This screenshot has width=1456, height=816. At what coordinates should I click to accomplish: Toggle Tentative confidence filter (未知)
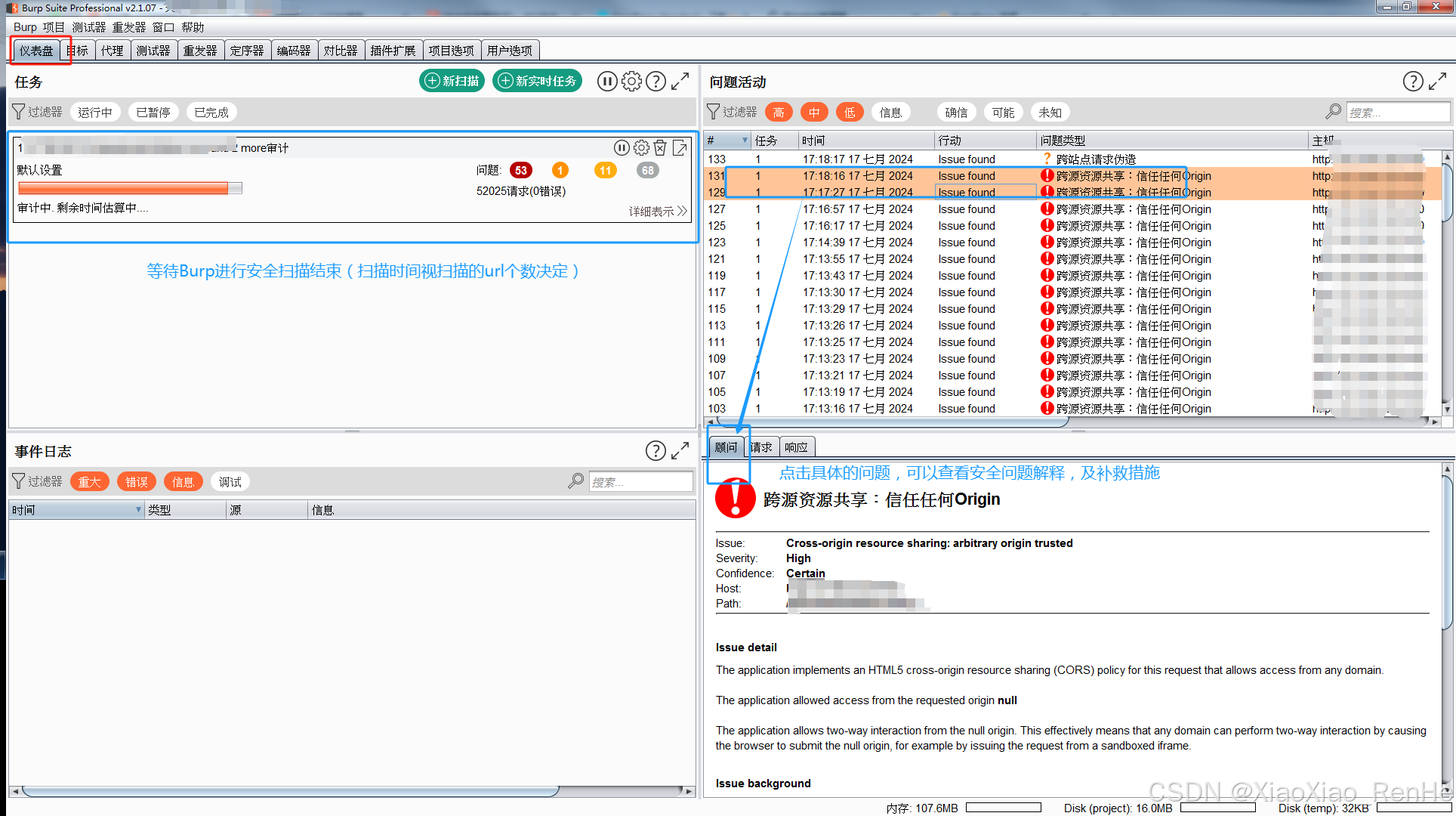(x=1050, y=112)
